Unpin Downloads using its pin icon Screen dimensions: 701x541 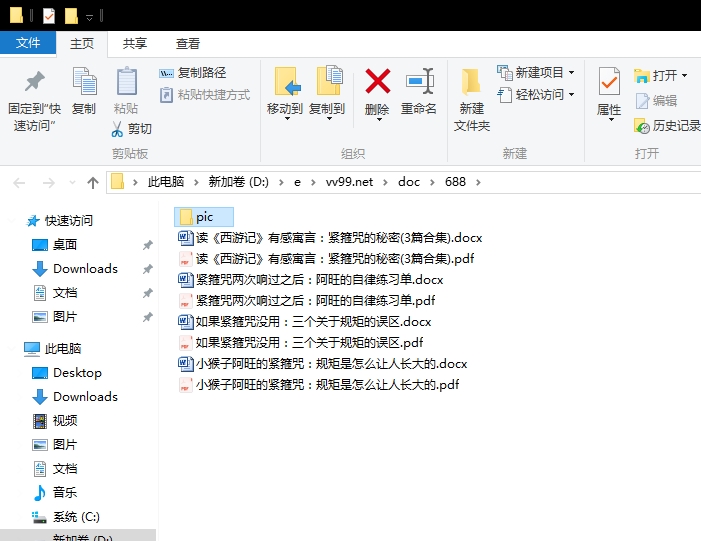click(148, 269)
